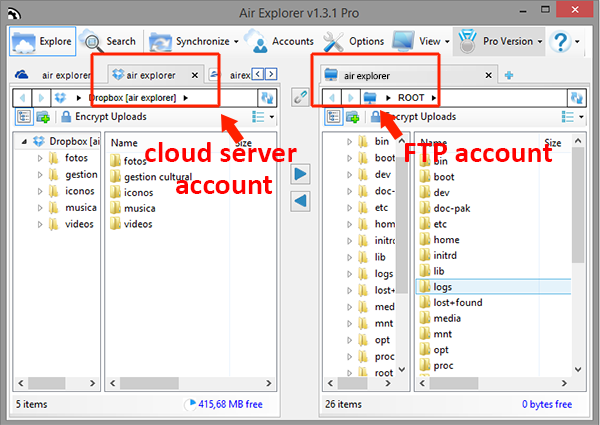Refresh the Dropbox pane
Viewport: 600px width, 425px height.
(267, 98)
